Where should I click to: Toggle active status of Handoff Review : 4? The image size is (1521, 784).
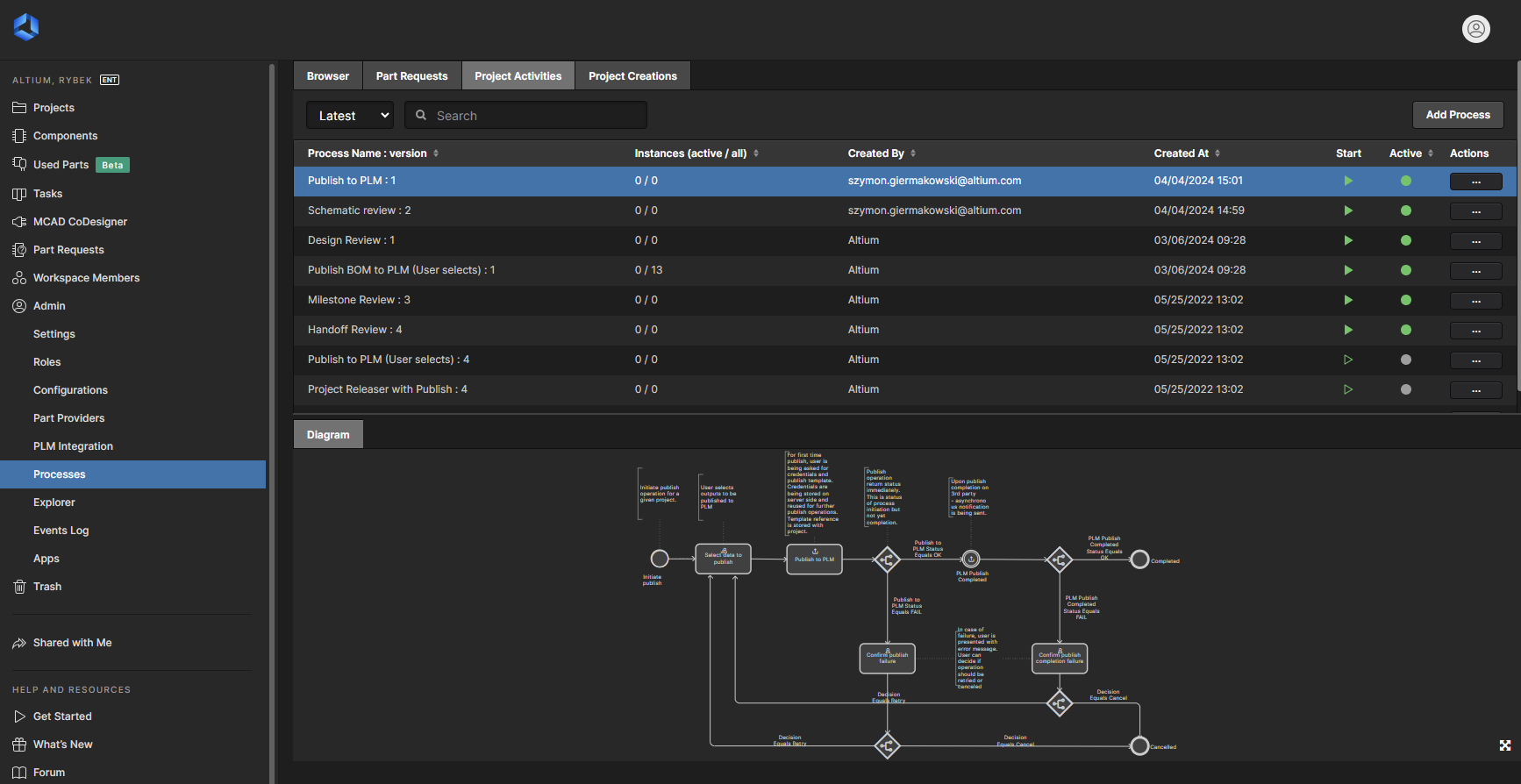click(x=1406, y=330)
